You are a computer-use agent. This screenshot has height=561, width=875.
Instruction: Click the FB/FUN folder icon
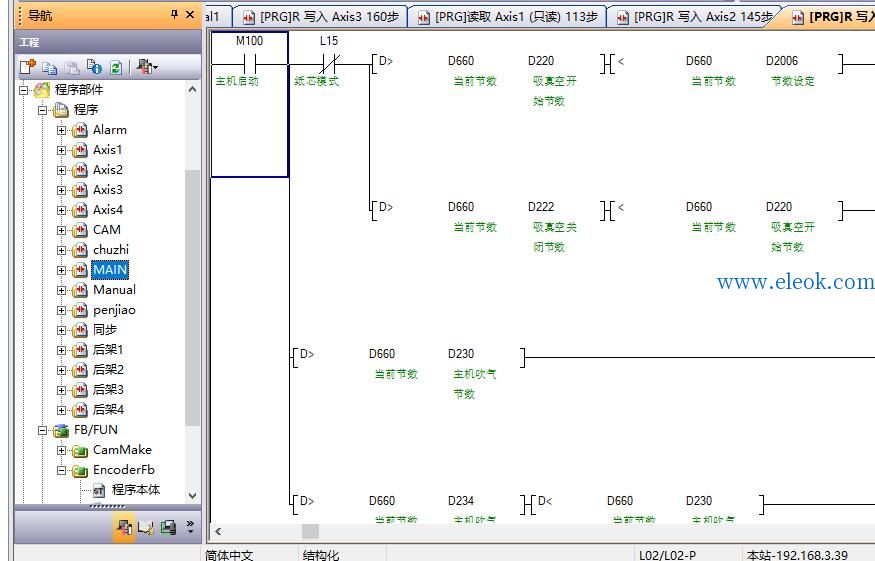[x=61, y=430]
